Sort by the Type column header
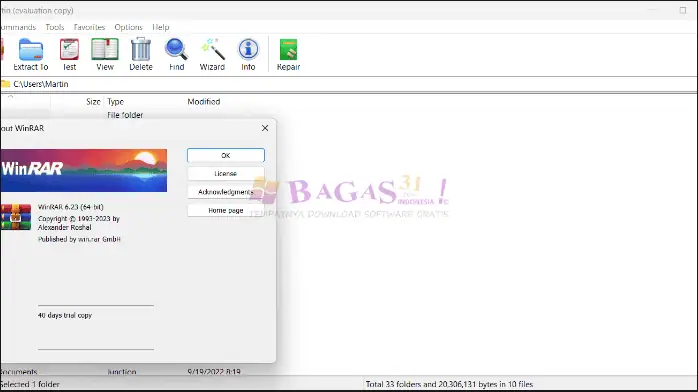698x392 pixels. click(x=115, y=101)
